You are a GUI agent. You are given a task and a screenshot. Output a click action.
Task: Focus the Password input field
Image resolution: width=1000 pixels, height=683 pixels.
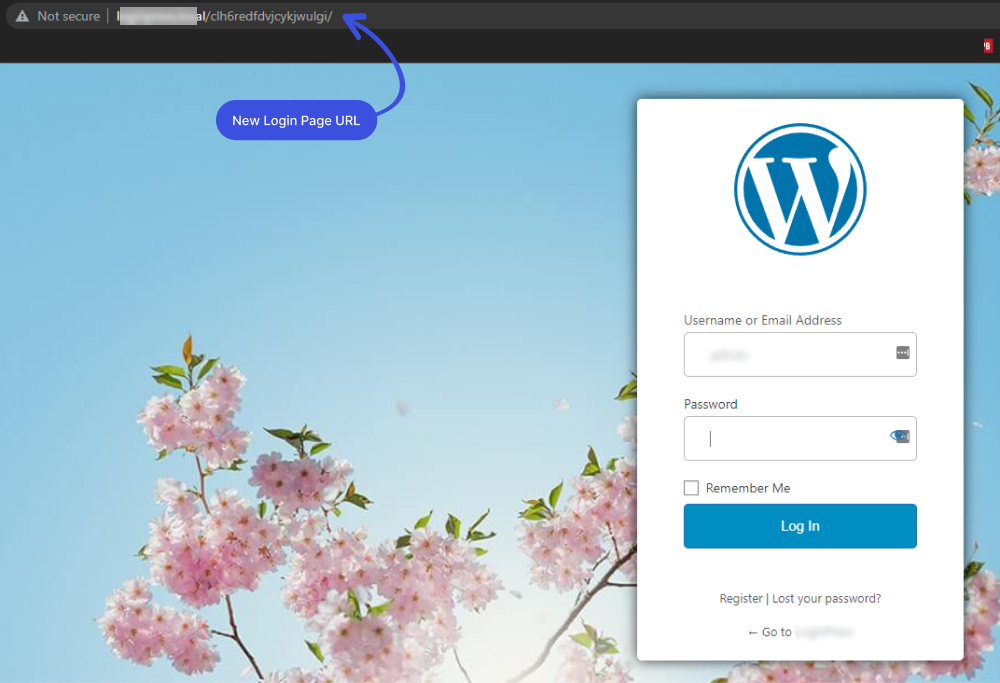pyautogui.click(x=800, y=439)
